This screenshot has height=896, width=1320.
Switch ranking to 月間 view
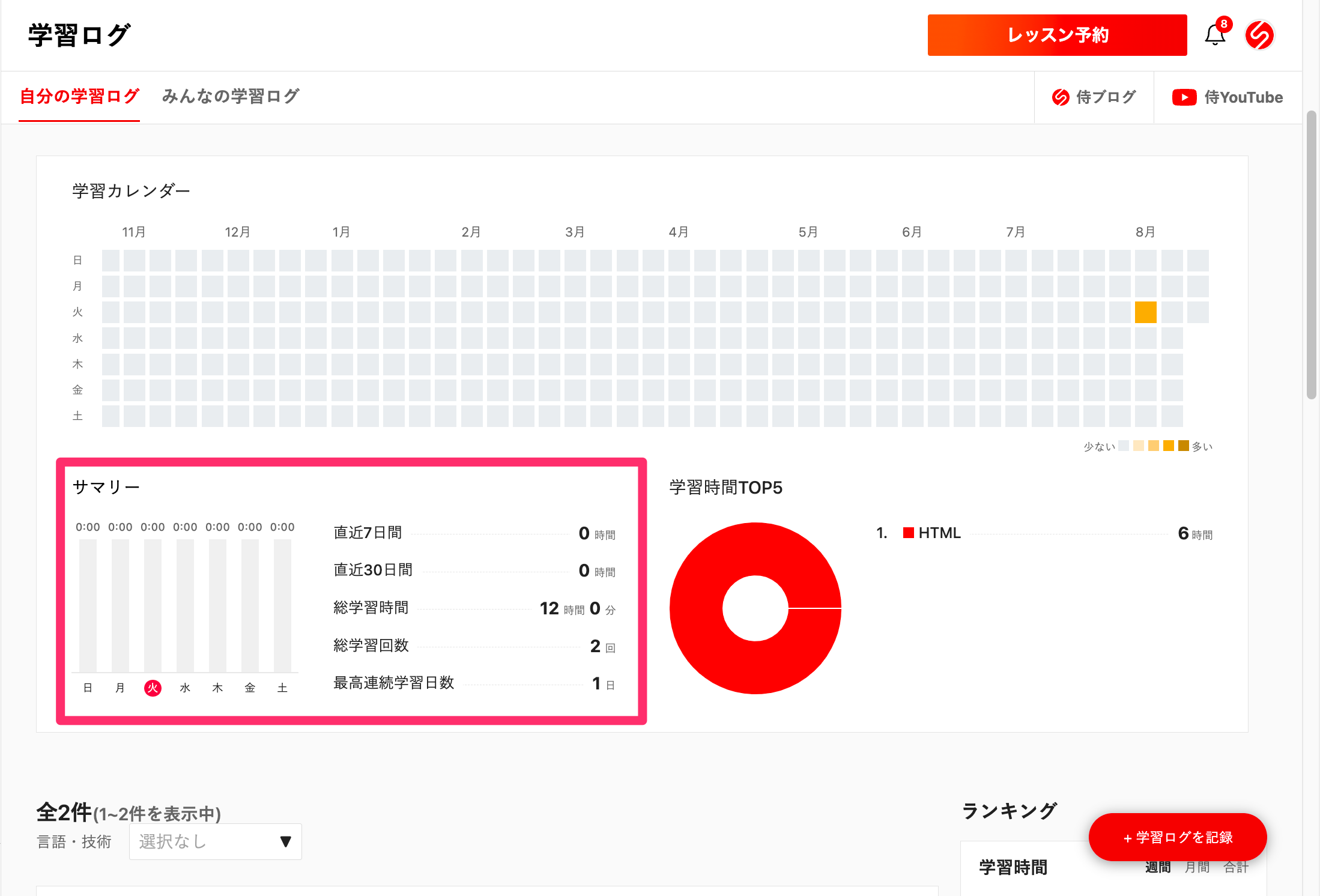pos(1197,868)
